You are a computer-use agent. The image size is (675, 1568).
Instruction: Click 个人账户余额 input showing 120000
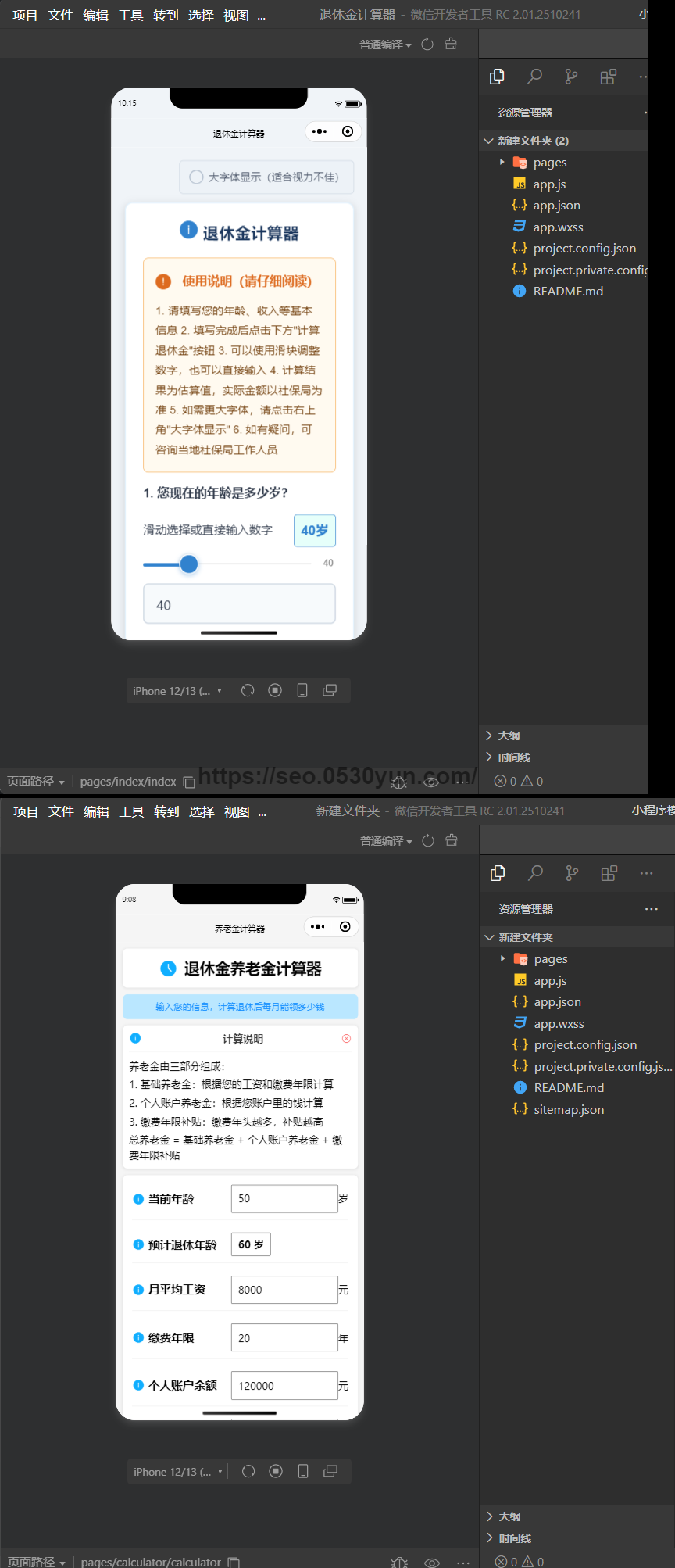(x=284, y=1385)
